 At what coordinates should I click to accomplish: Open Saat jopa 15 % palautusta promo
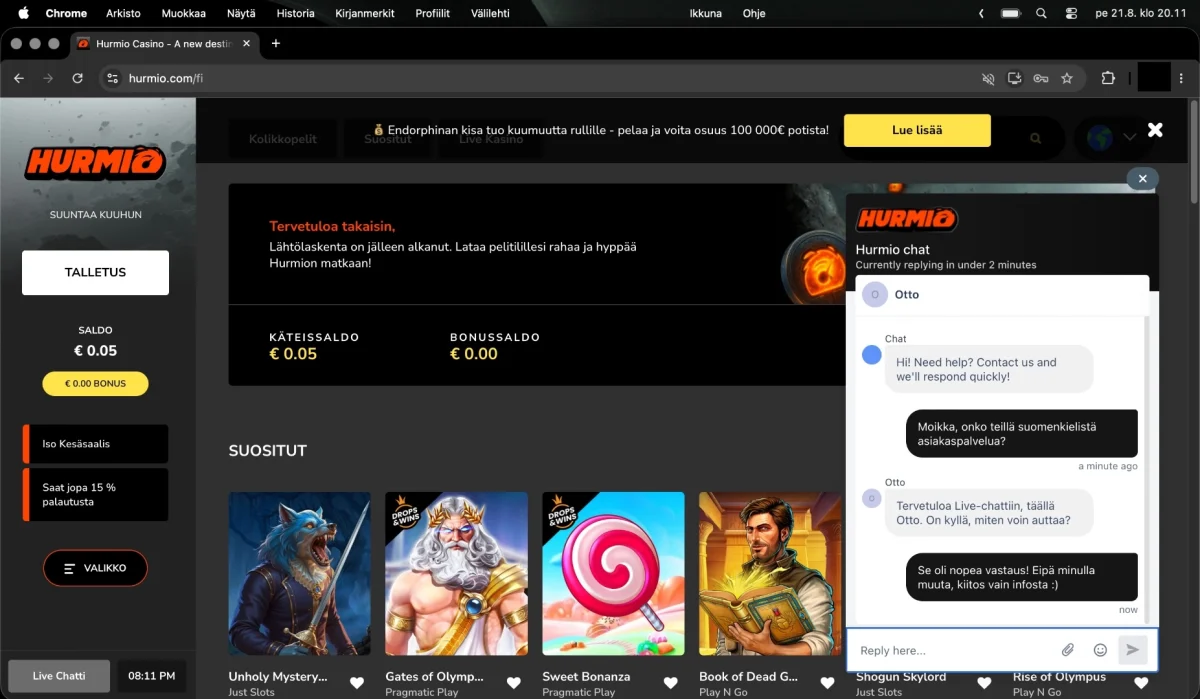[95, 494]
